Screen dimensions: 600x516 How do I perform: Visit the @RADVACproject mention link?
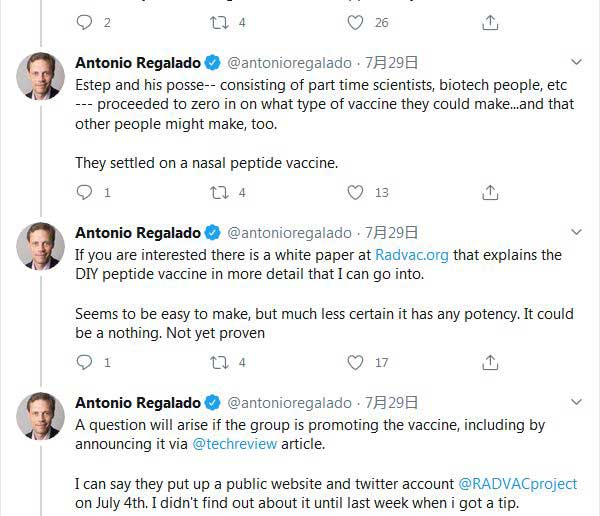click(517, 483)
